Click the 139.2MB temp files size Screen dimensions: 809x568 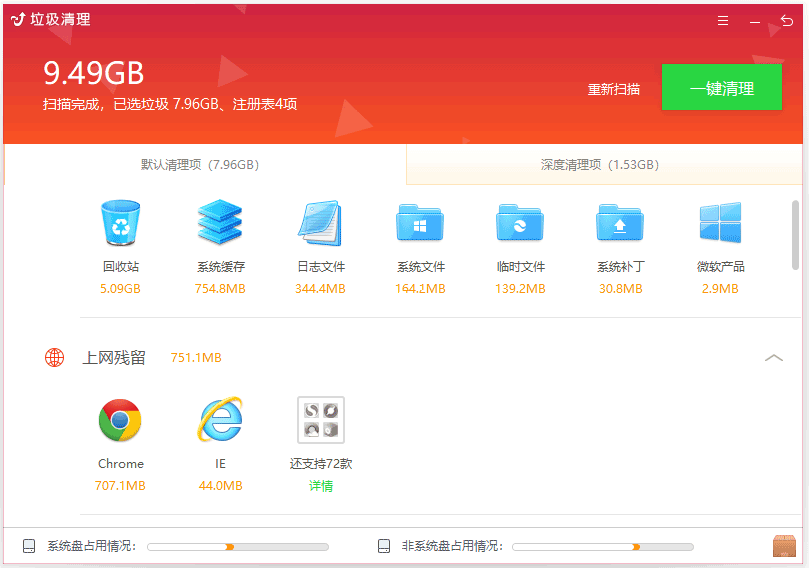(520, 288)
